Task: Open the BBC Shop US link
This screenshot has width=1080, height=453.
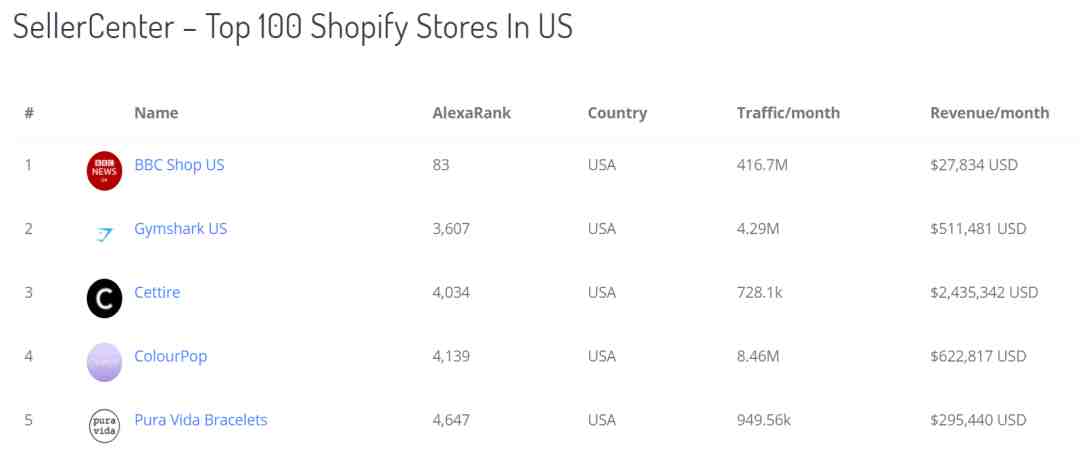Action: coord(179,165)
